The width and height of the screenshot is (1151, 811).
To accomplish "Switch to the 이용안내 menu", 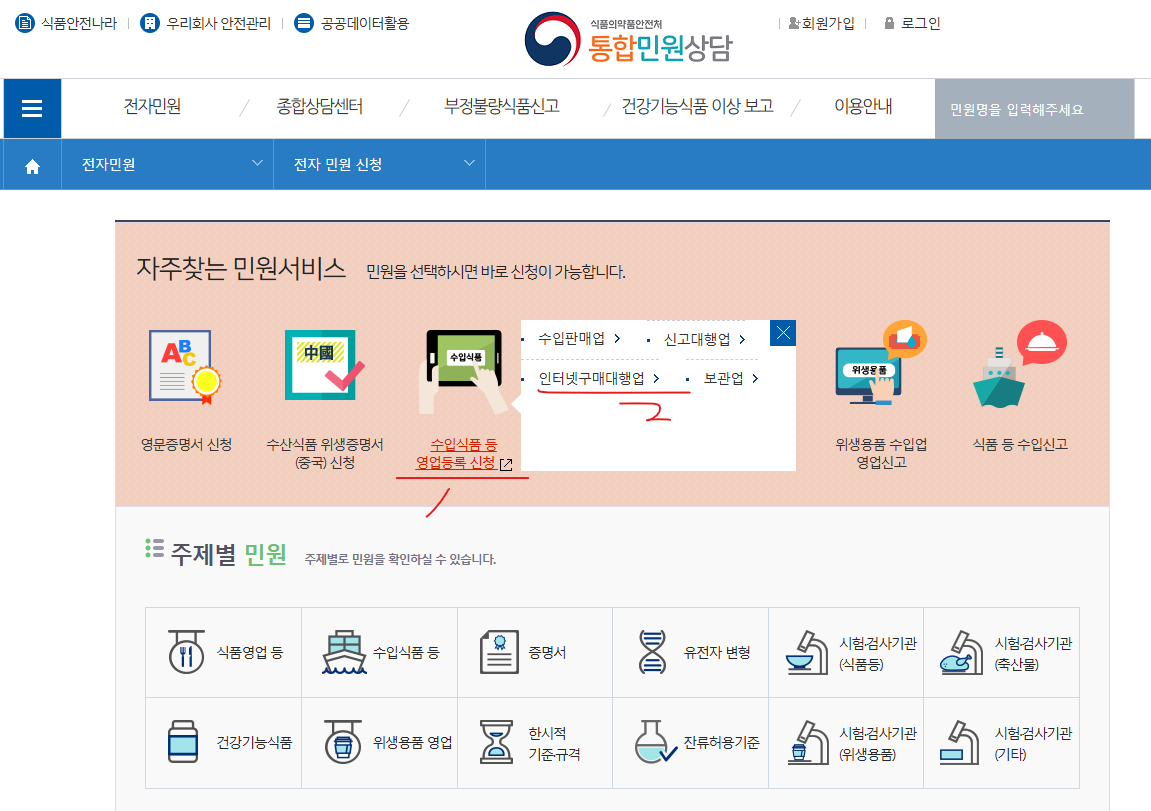I will click(861, 105).
